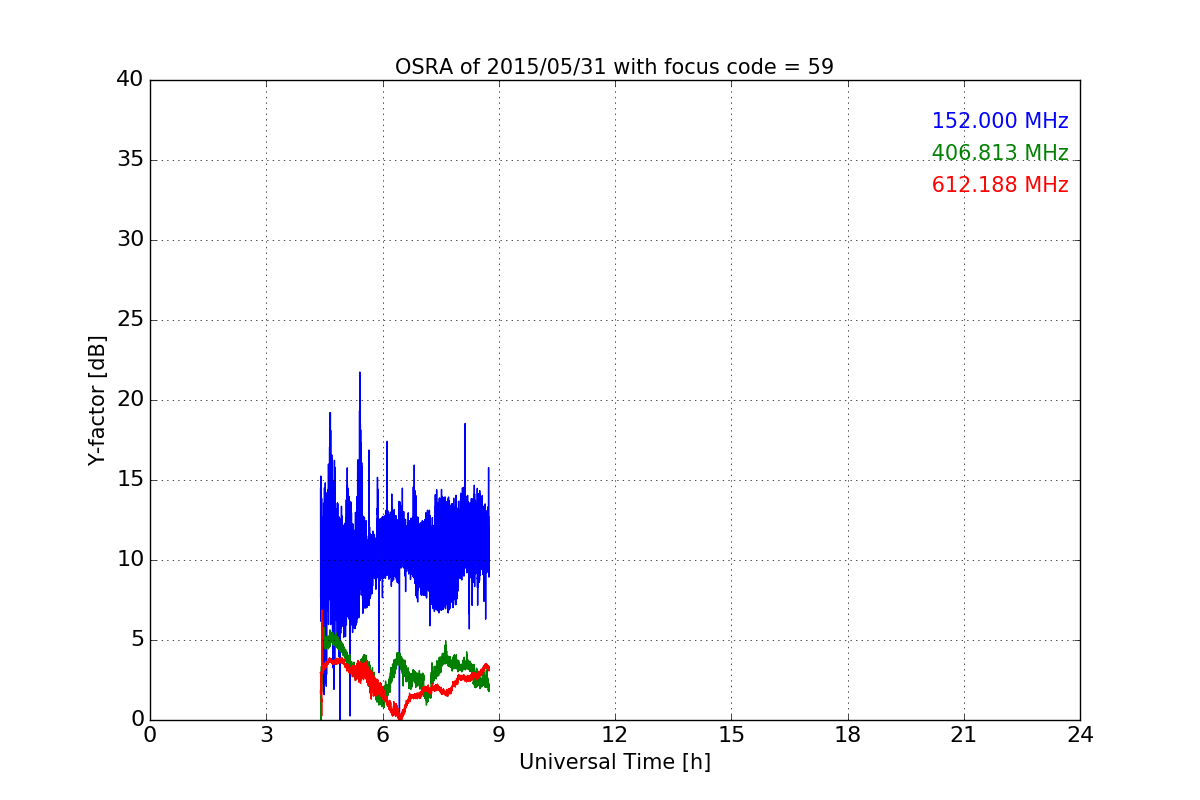Click the x-axis tick label 12

[x=615, y=735]
